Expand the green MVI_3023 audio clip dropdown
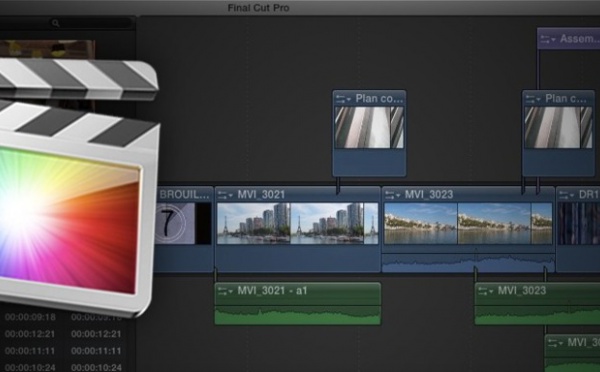 [x=486, y=291]
